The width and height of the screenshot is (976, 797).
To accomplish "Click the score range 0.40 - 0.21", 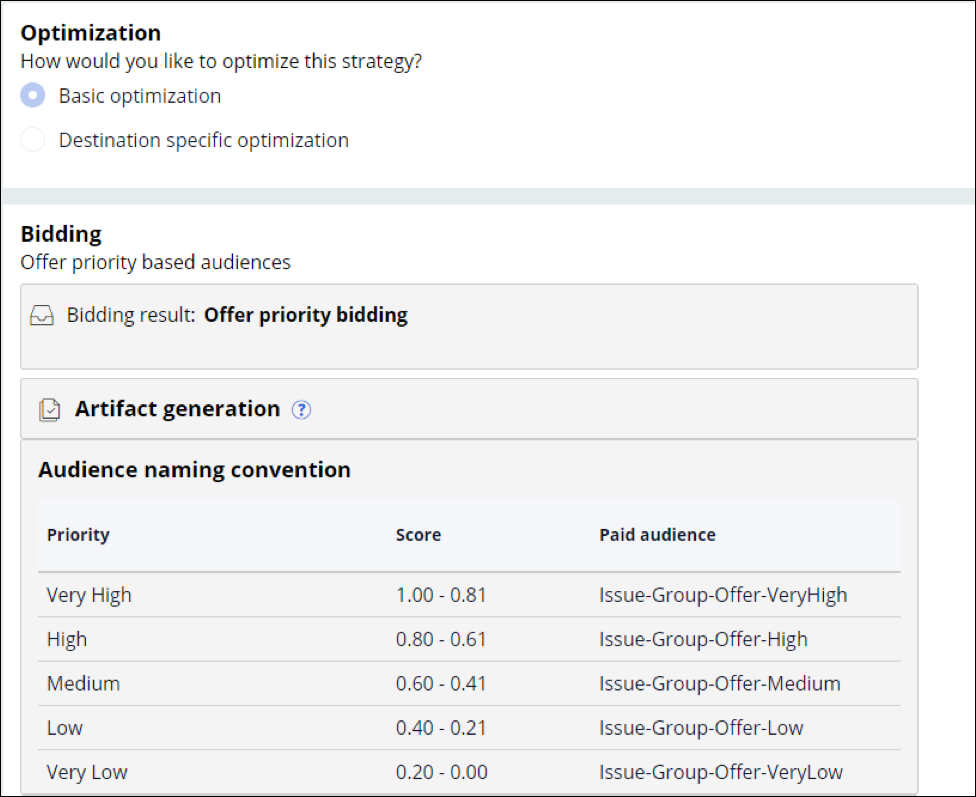I will tap(441, 728).
